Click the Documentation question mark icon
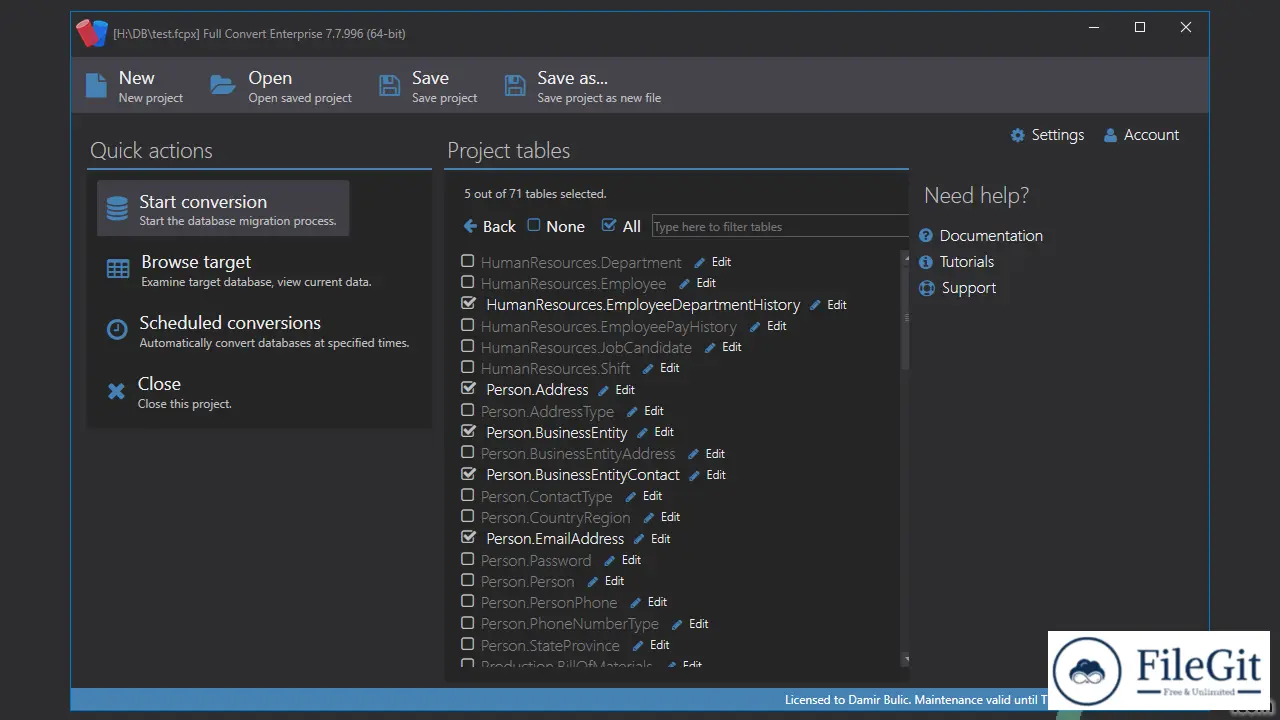1280x720 pixels. coord(926,236)
